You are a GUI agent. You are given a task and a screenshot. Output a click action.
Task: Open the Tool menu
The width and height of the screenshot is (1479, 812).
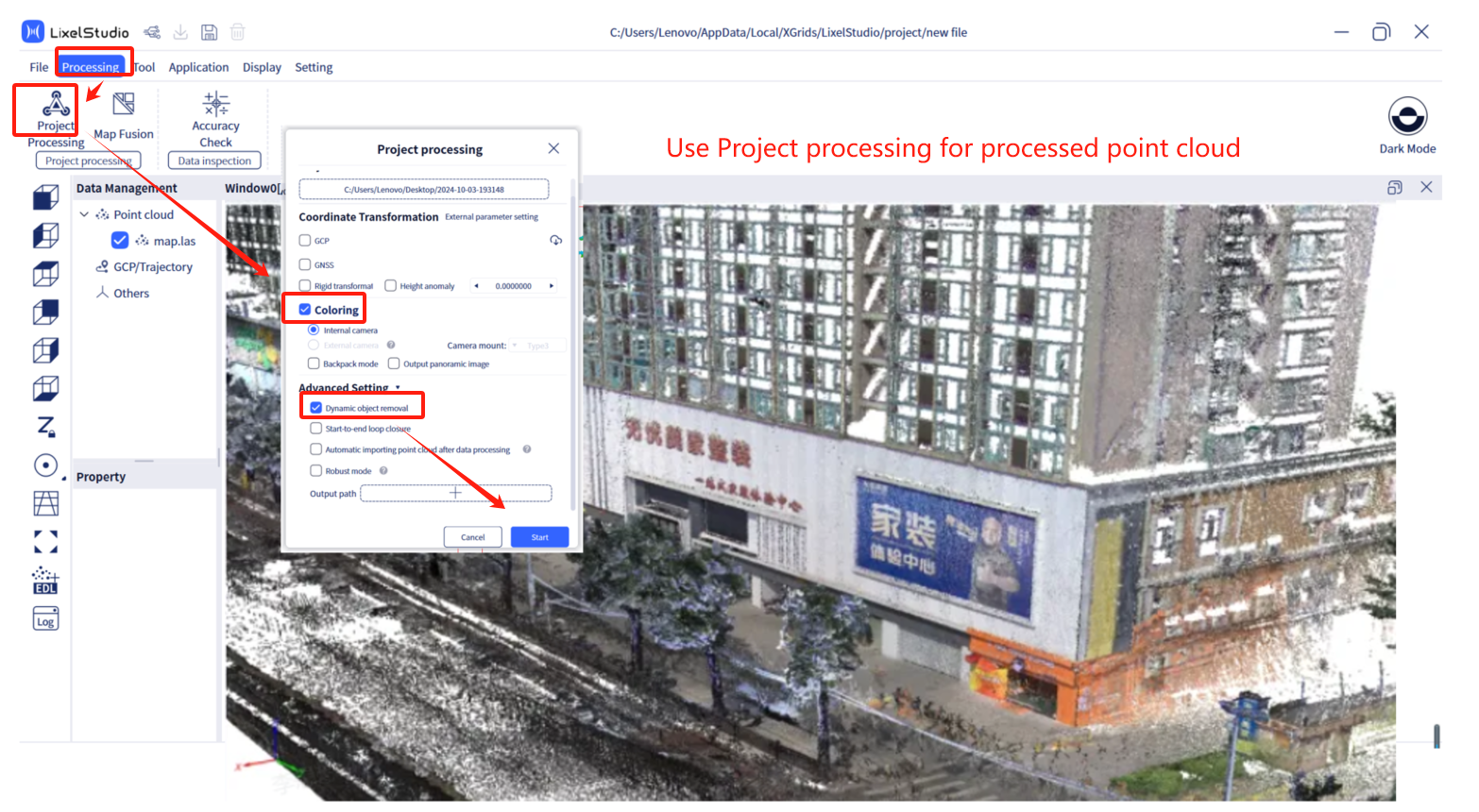tap(144, 67)
